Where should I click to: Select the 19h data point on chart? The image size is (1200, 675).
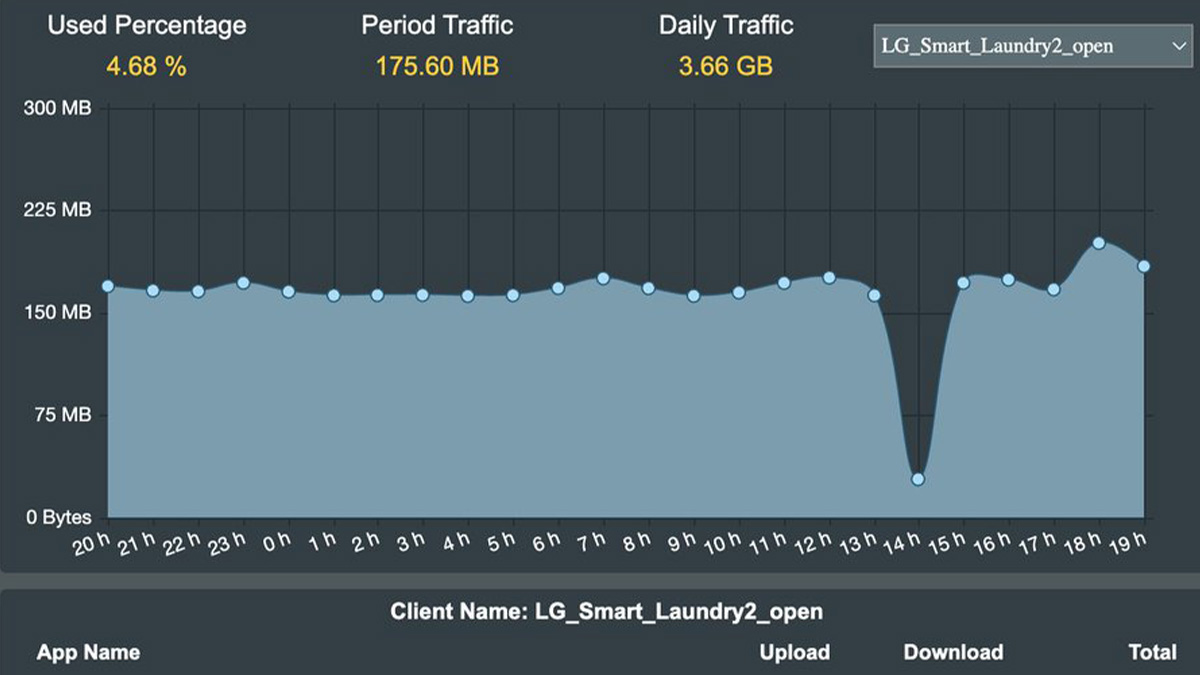pyautogui.click(x=1144, y=266)
